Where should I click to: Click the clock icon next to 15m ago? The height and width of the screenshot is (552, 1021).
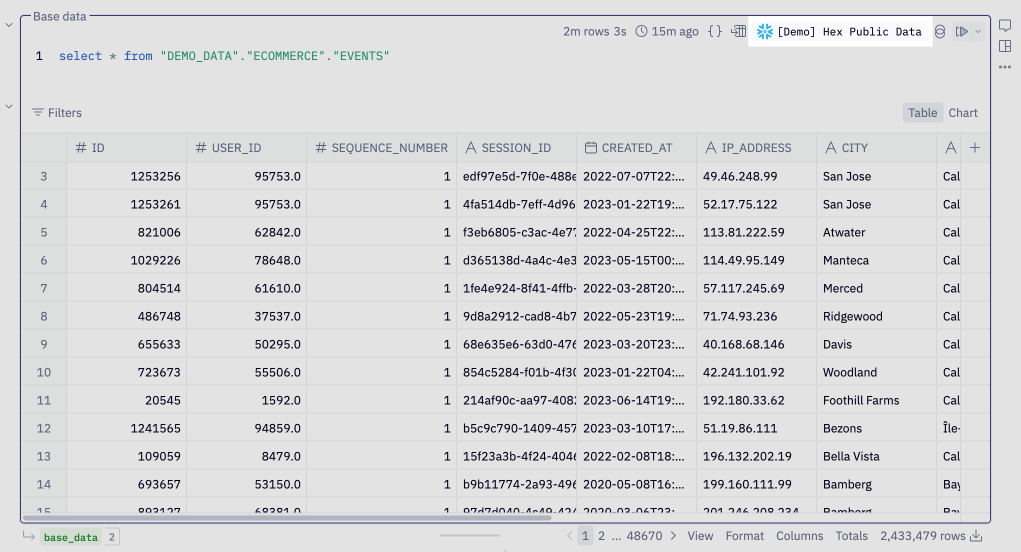click(641, 31)
